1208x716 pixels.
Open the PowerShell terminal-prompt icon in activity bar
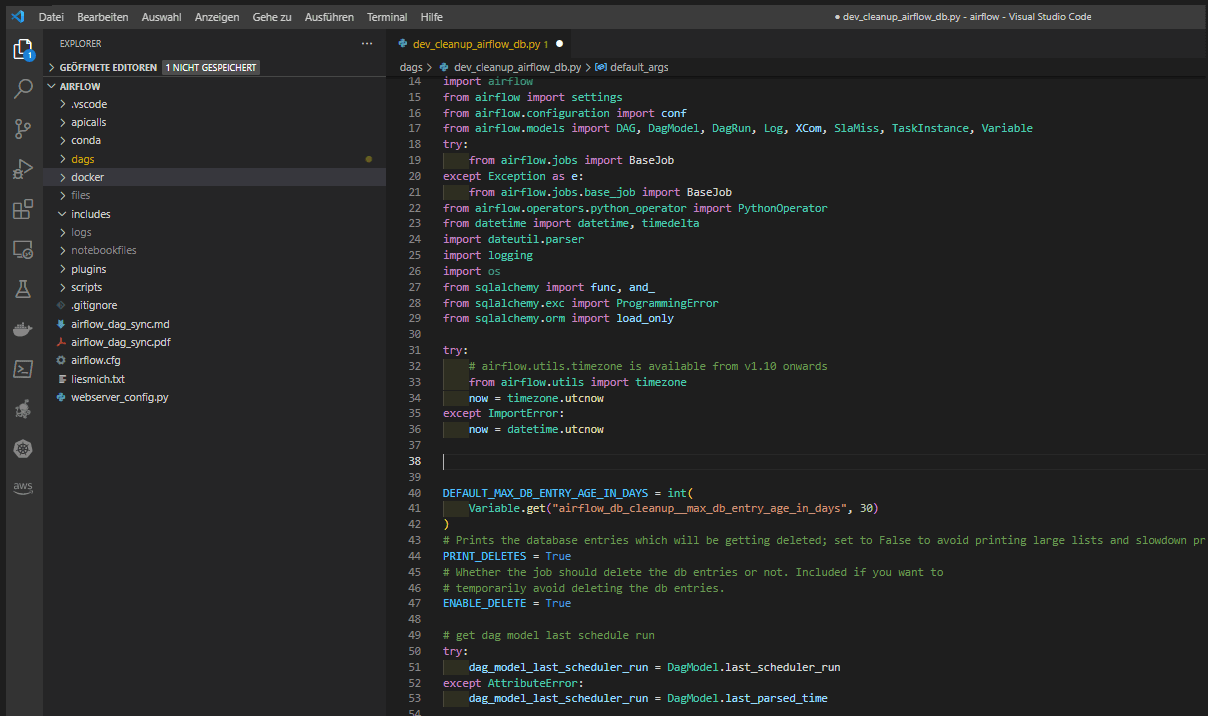click(22, 369)
